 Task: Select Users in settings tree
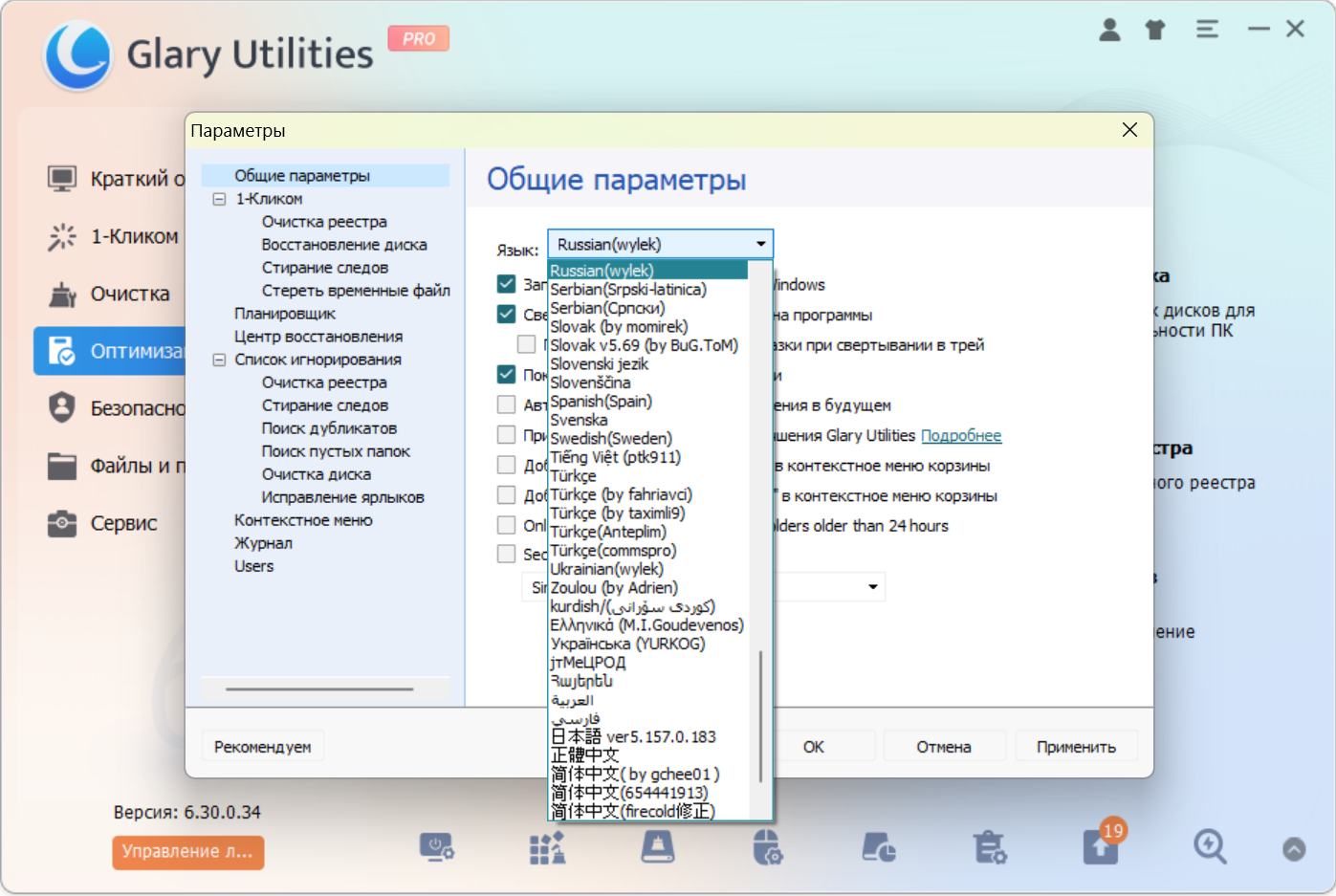253,566
